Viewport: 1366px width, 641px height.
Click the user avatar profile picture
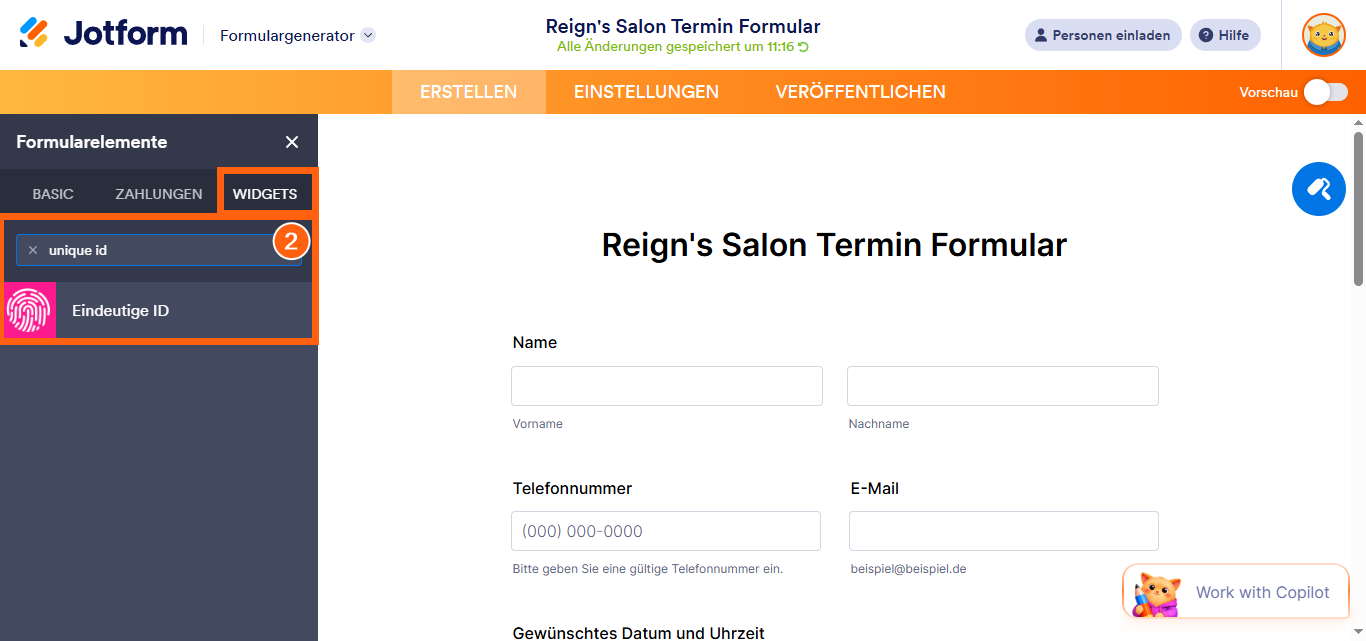coord(1323,35)
